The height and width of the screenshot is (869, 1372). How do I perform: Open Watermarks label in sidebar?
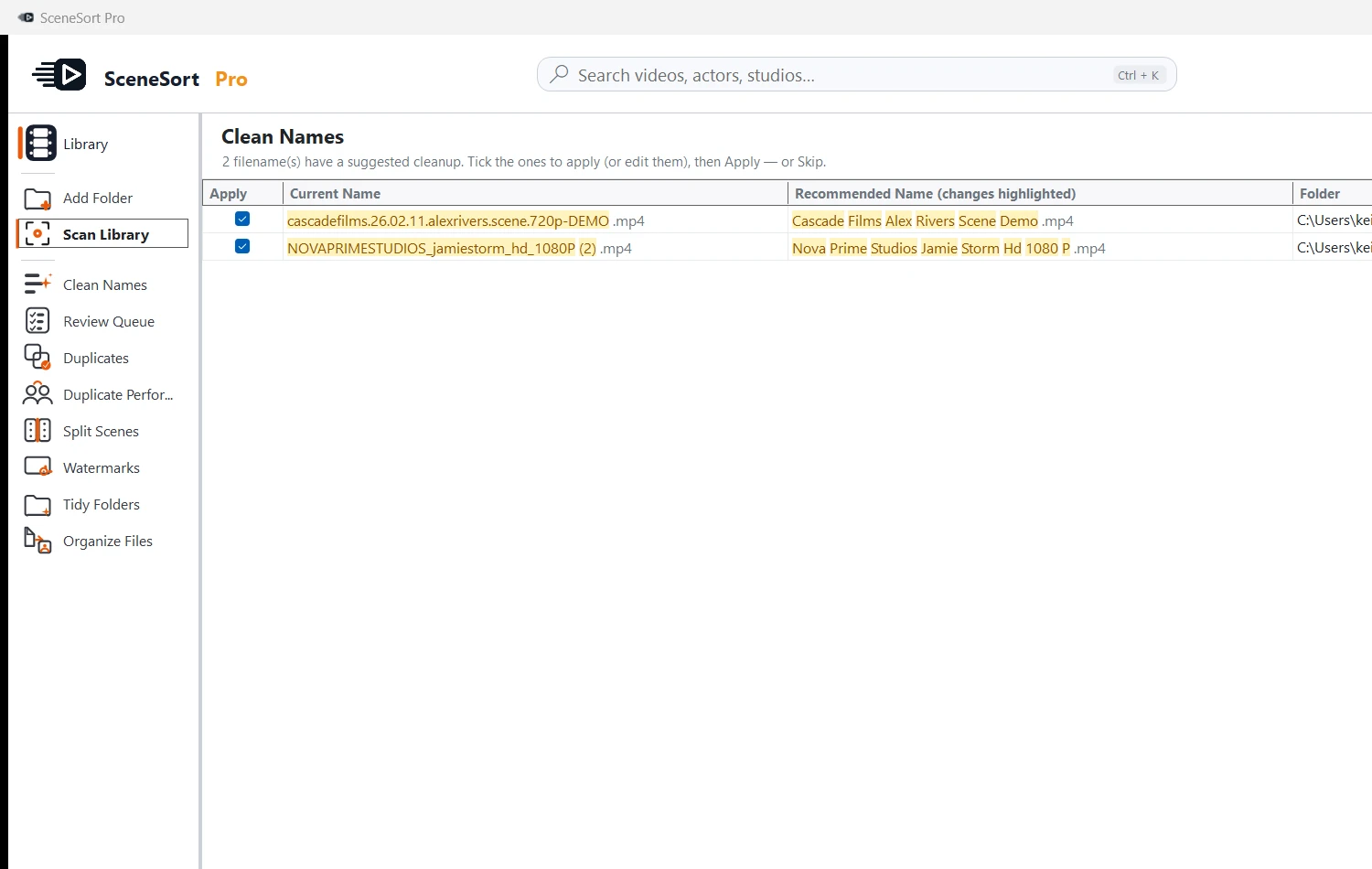click(x=102, y=468)
